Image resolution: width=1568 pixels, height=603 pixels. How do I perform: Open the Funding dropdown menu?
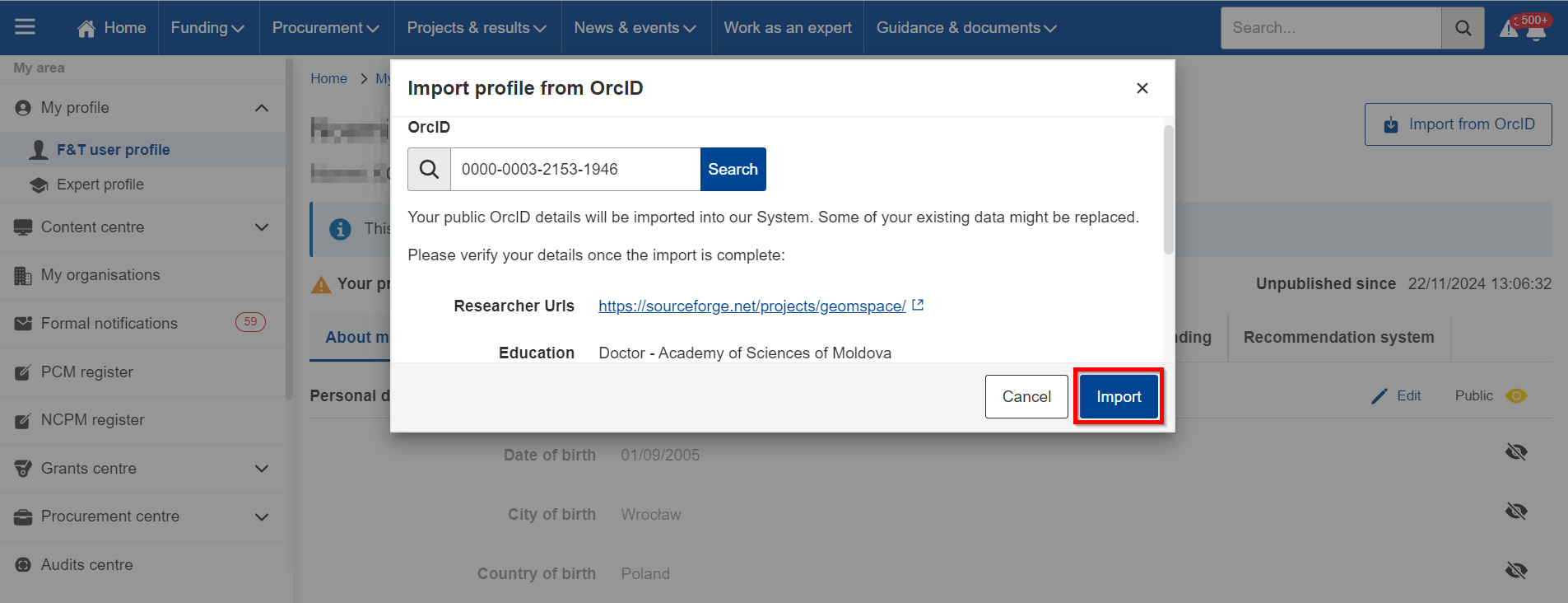(207, 28)
